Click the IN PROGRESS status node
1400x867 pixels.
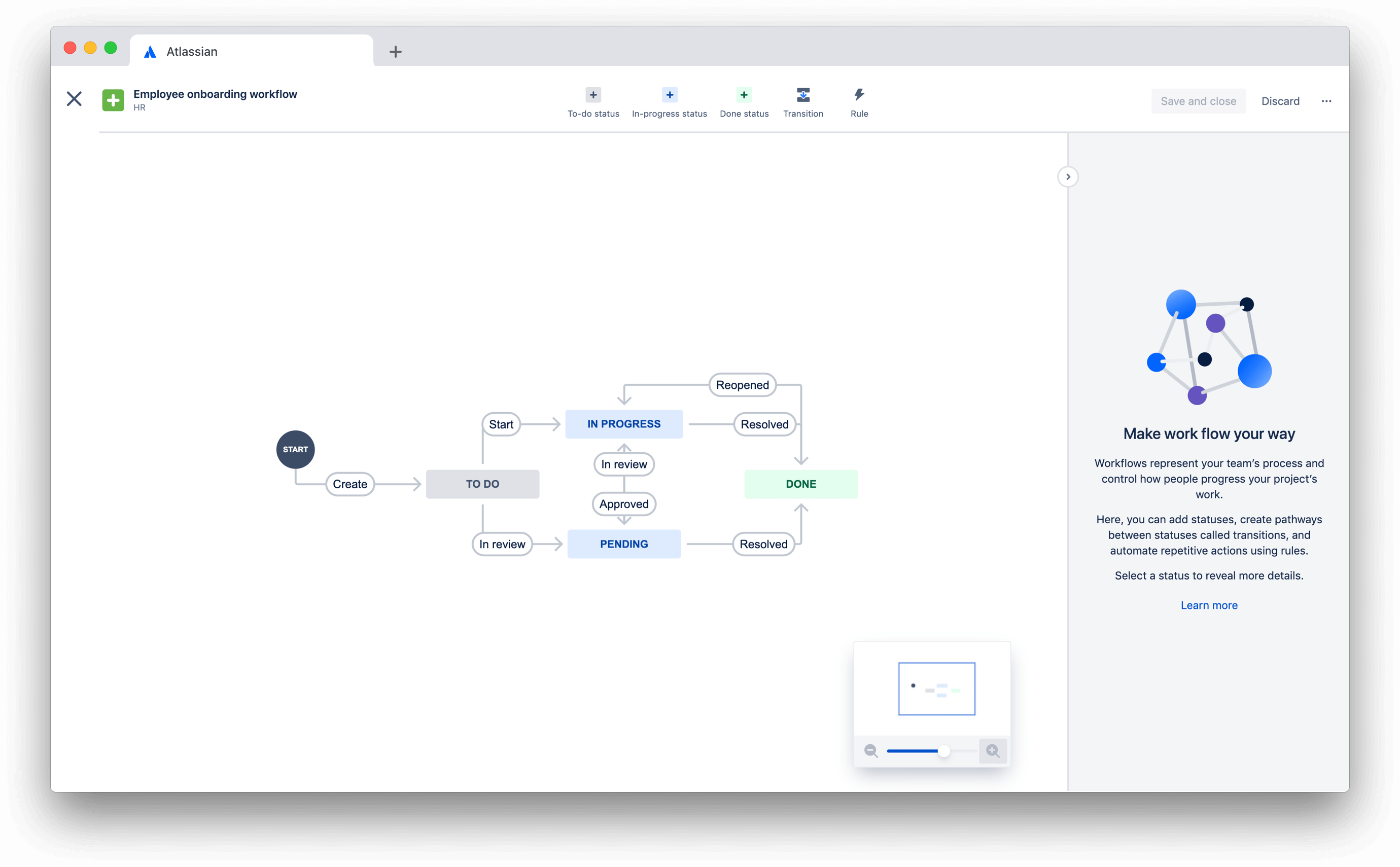coord(623,423)
